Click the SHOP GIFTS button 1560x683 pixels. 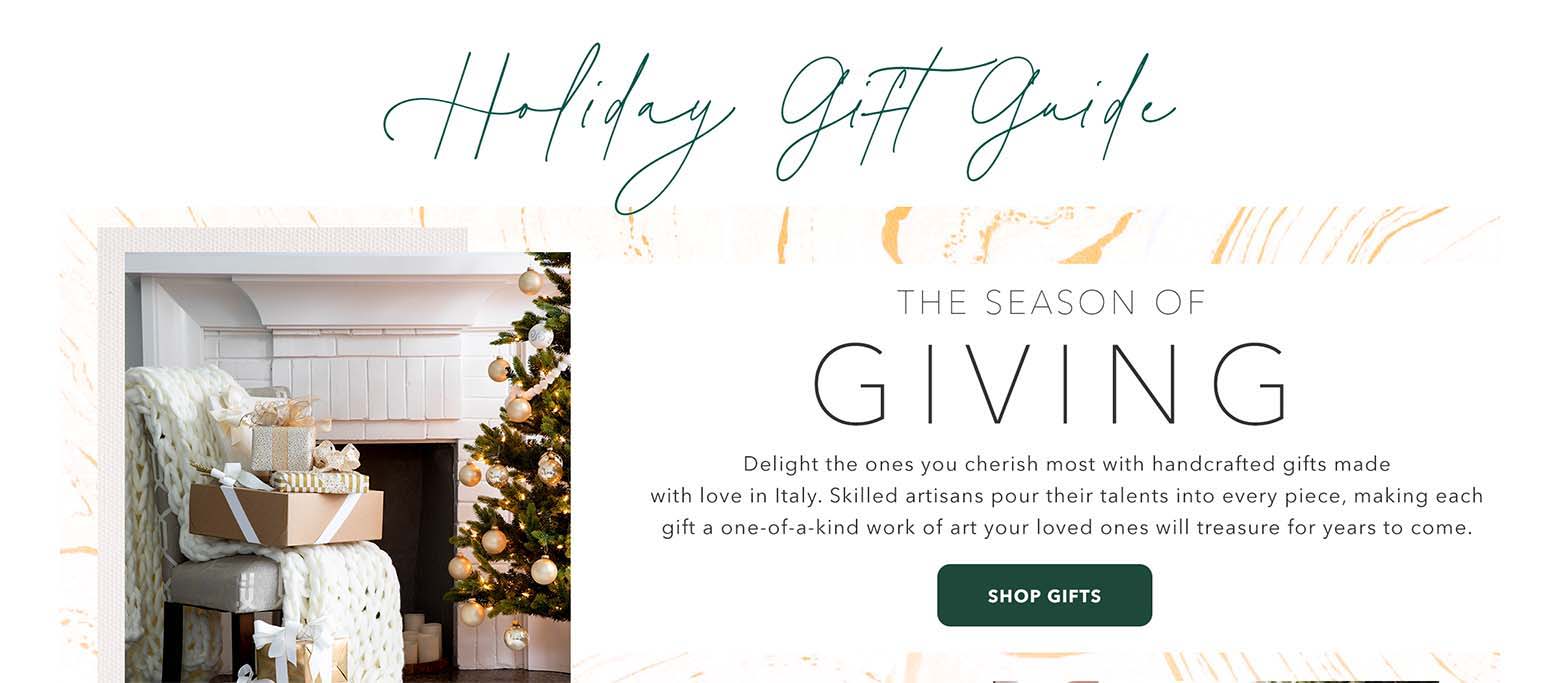[x=1044, y=595]
